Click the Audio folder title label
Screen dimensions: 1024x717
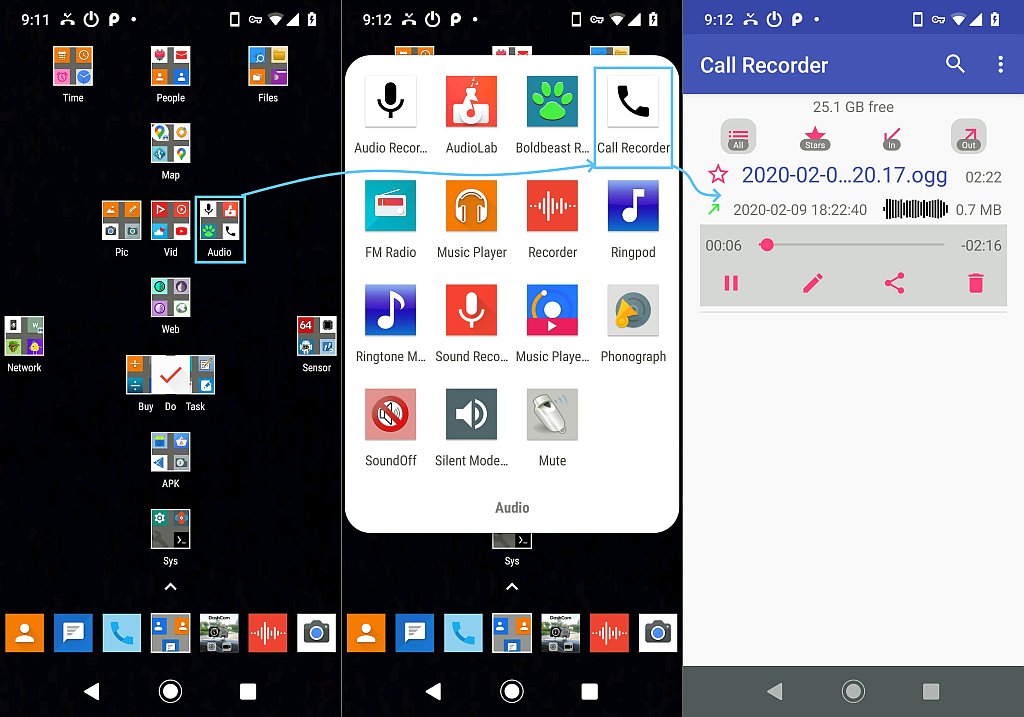pos(512,507)
